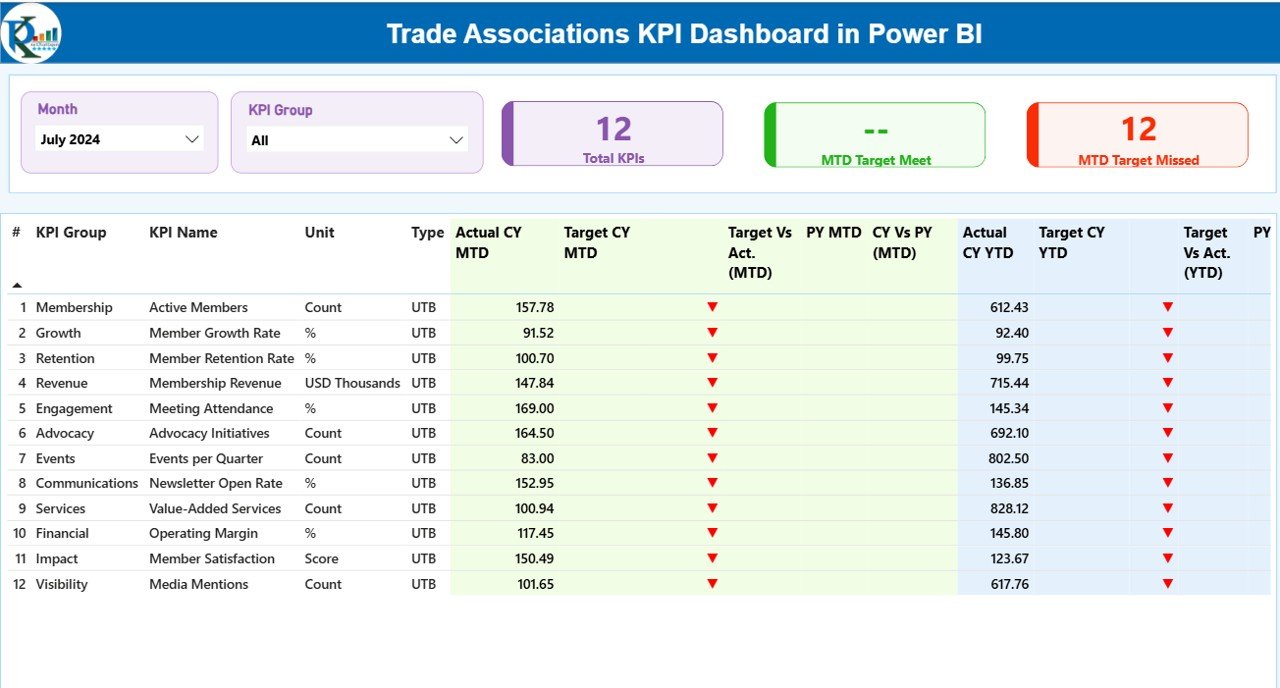Sort the table by KPI Name header

pyautogui.click(x=184, y=232)
